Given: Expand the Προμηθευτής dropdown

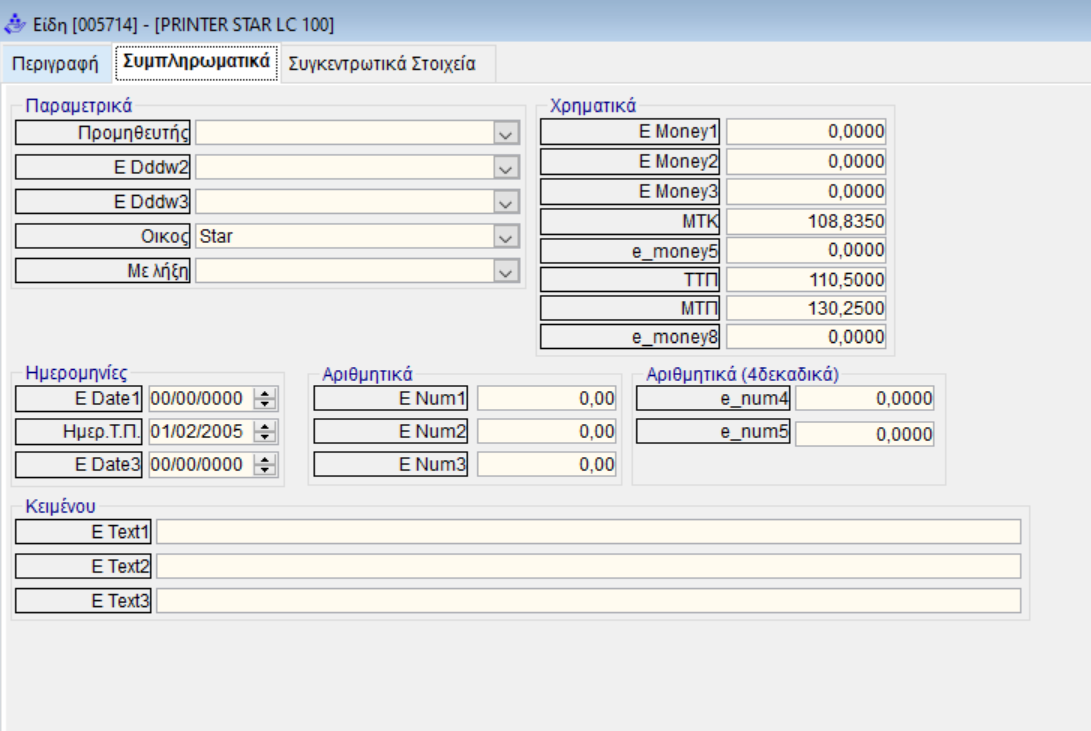Looking at the screenshot, I should coord(507,133).
